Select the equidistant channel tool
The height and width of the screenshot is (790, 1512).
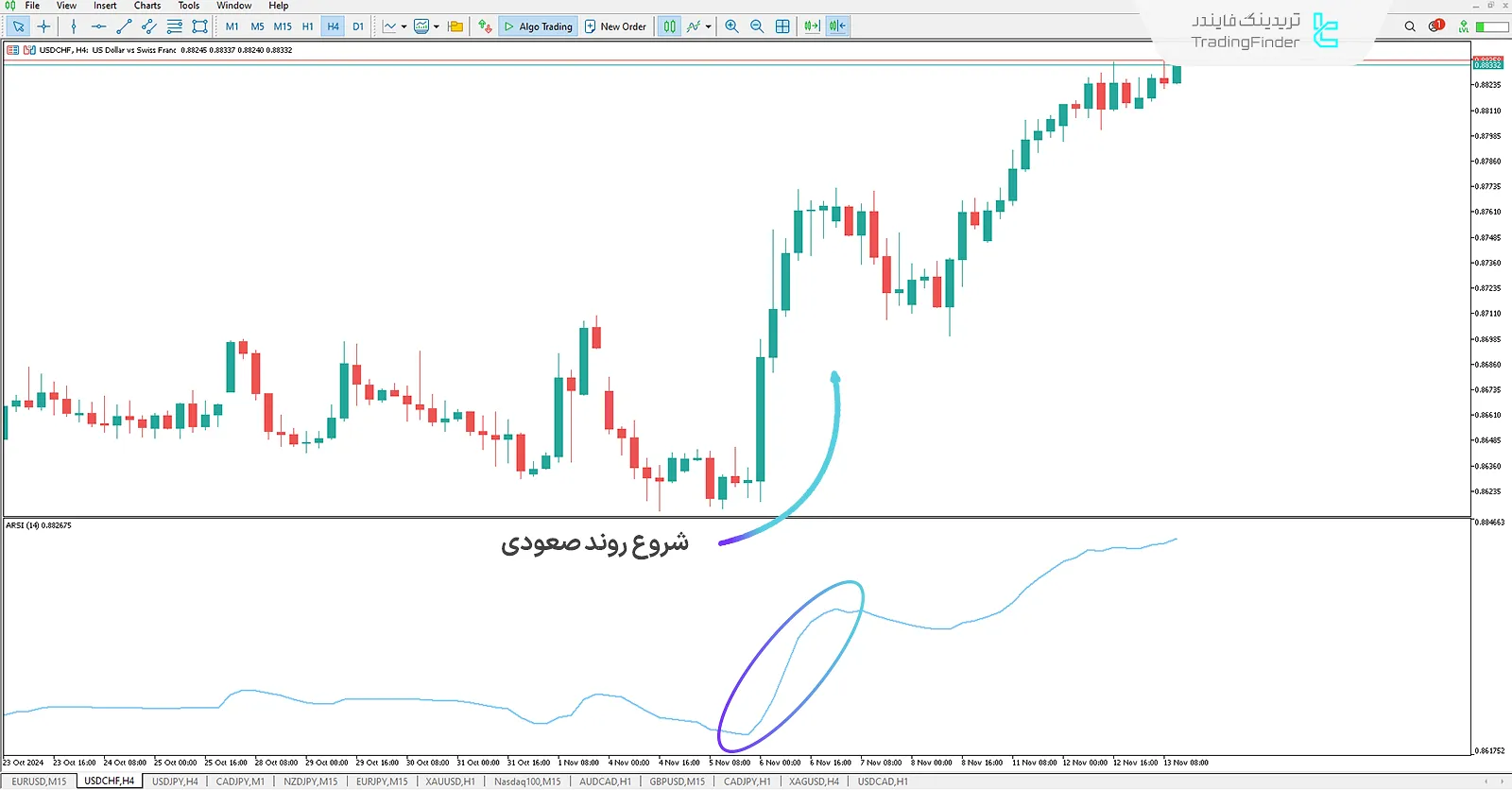coord(149,26)
